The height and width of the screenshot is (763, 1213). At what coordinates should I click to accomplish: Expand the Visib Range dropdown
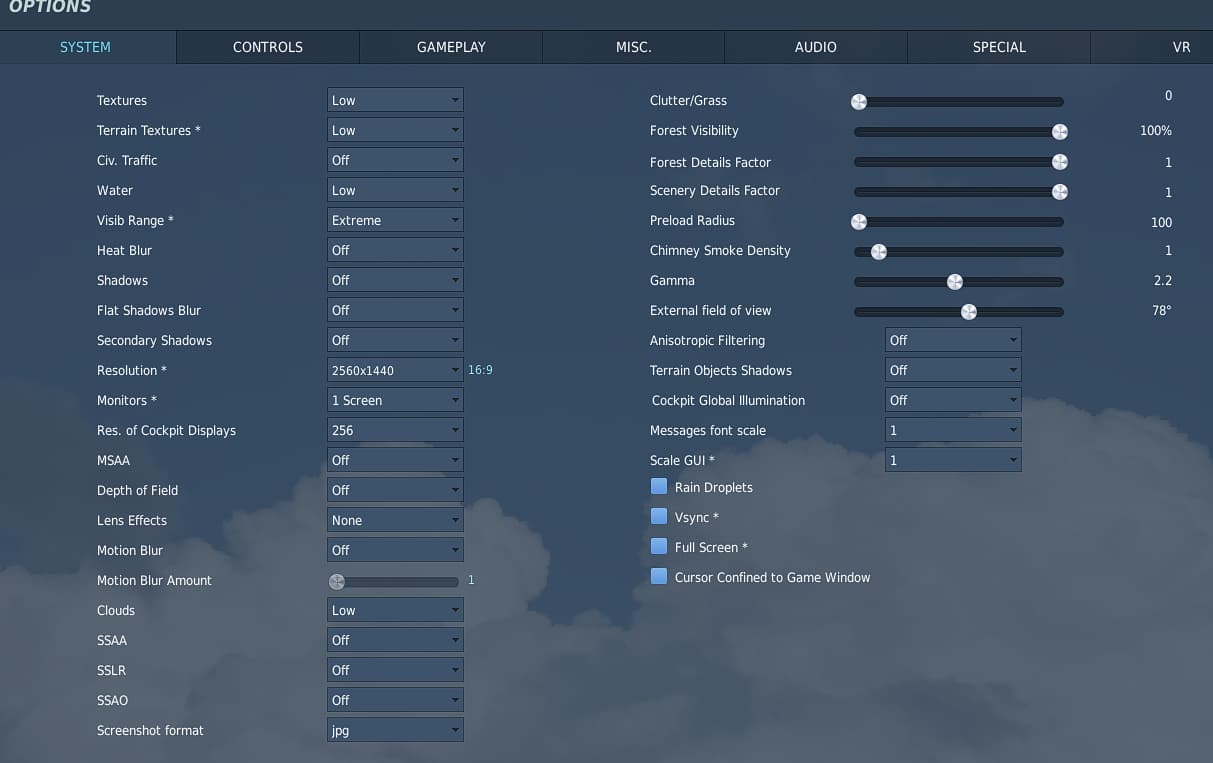click(x=395, y=220)
